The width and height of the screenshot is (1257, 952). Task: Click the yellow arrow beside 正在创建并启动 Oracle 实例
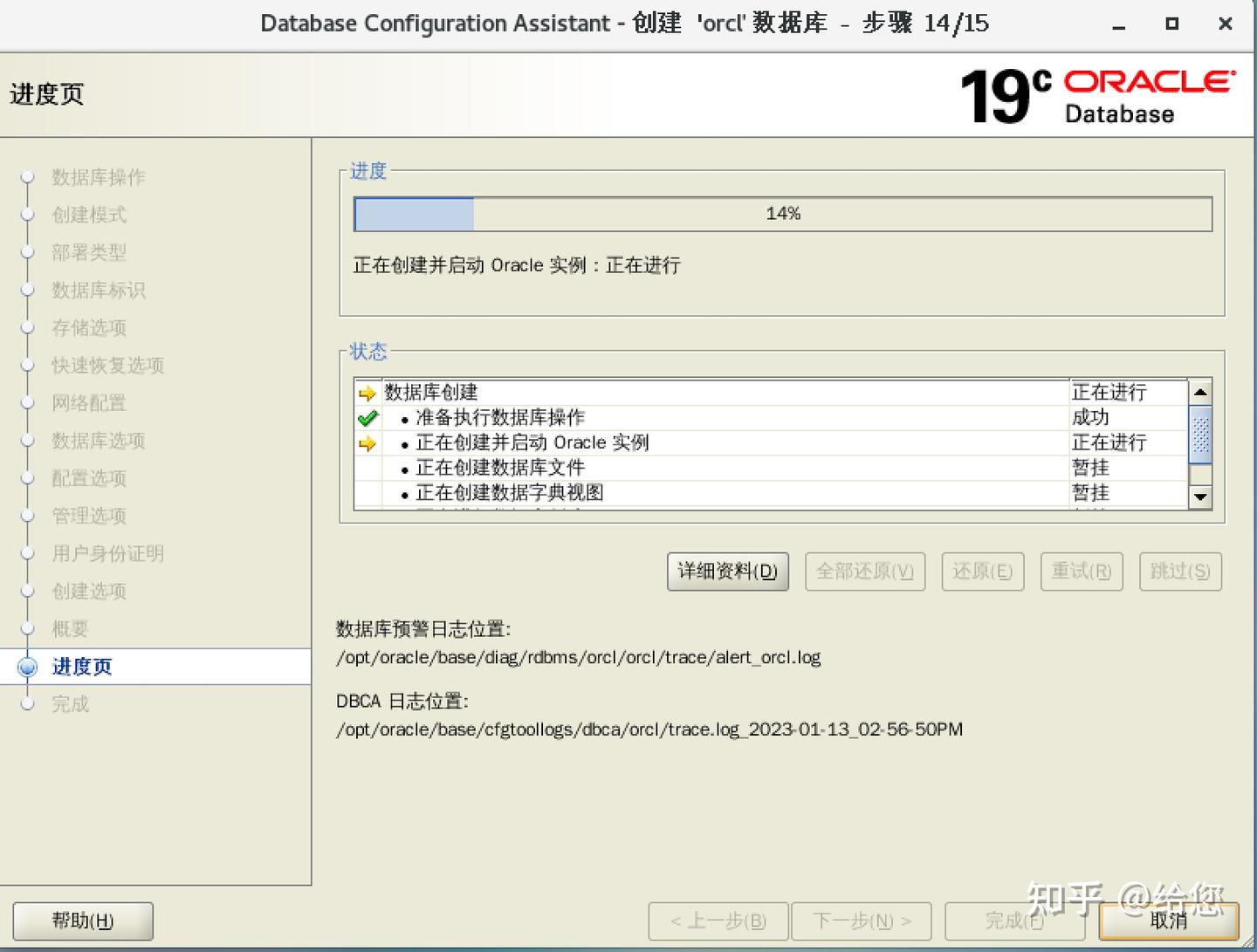click(x=367, y=443)
